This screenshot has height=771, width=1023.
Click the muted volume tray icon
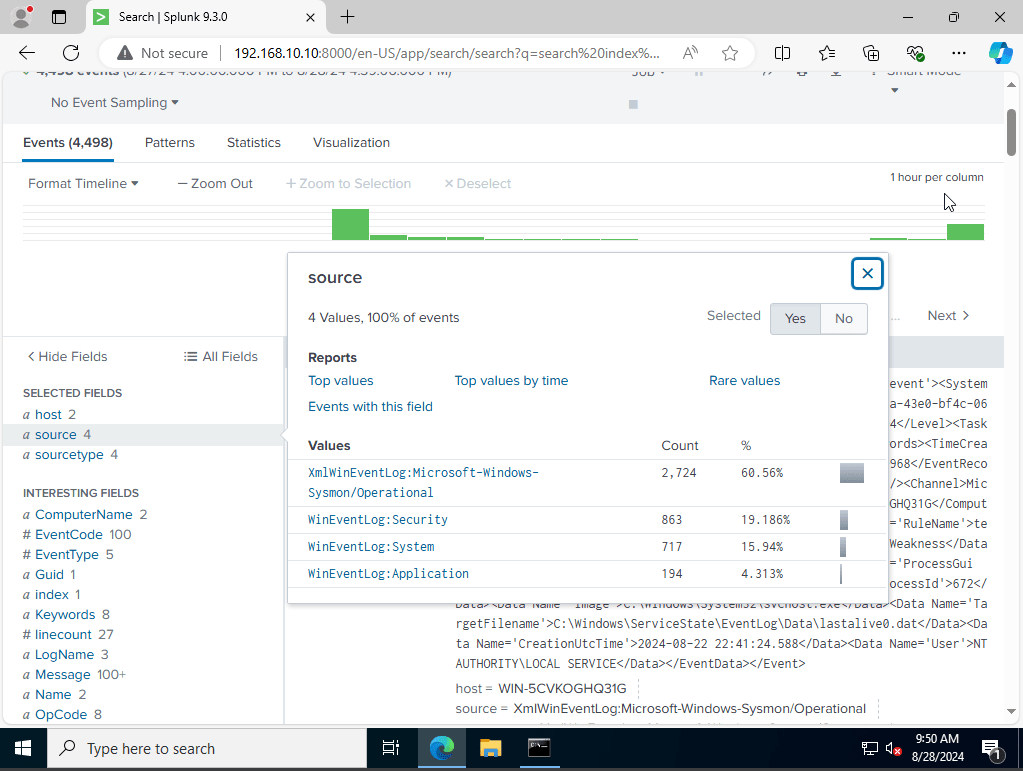click(894, 749)
